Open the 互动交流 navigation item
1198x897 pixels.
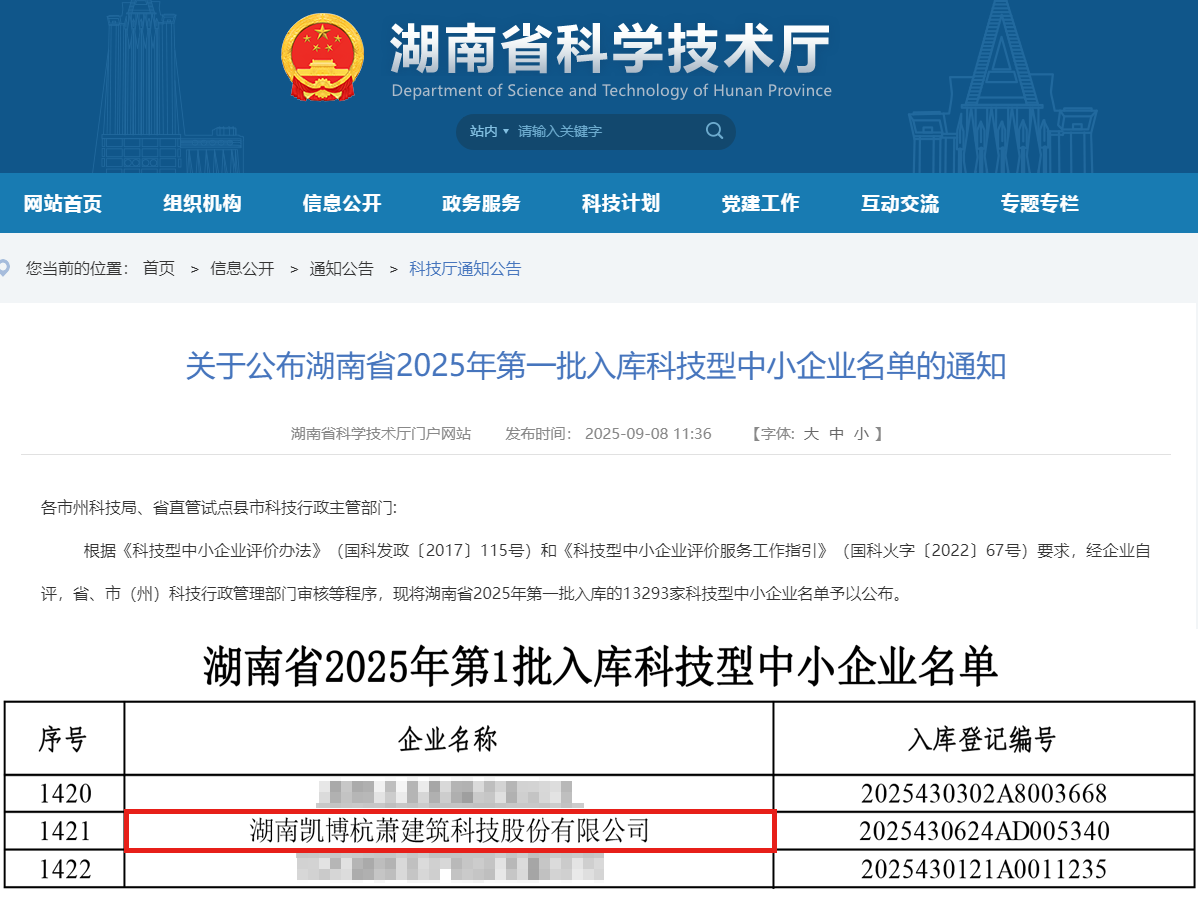[x=900, y=204]
